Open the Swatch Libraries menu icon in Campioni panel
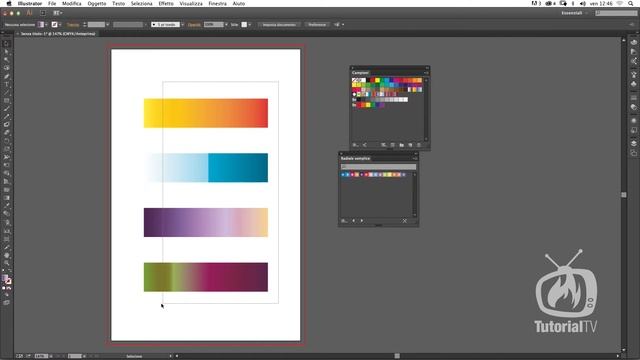 [355, 145]
